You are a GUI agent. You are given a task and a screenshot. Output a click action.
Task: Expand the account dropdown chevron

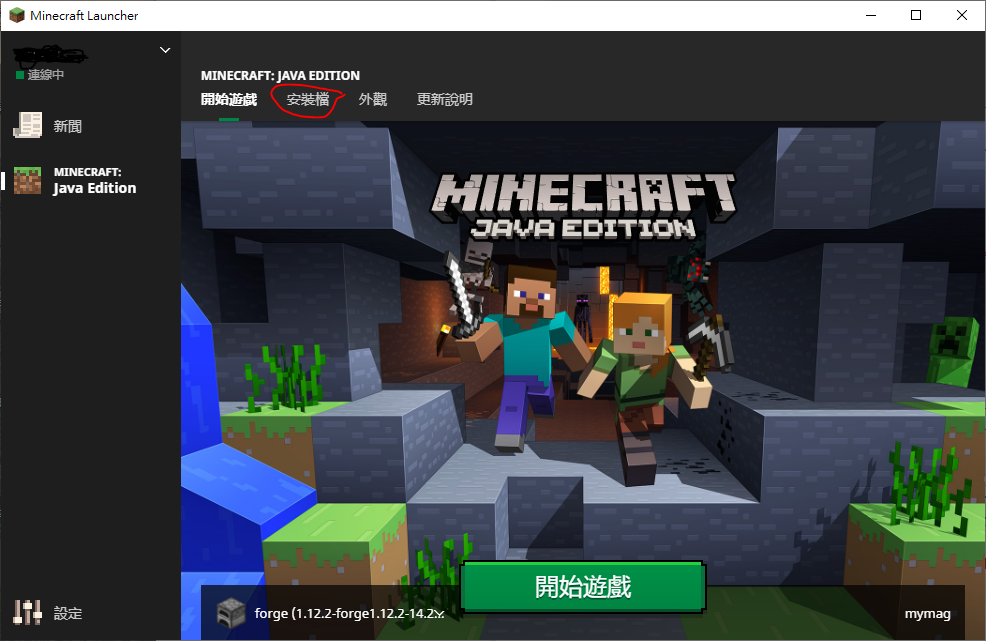pos(165,50)
